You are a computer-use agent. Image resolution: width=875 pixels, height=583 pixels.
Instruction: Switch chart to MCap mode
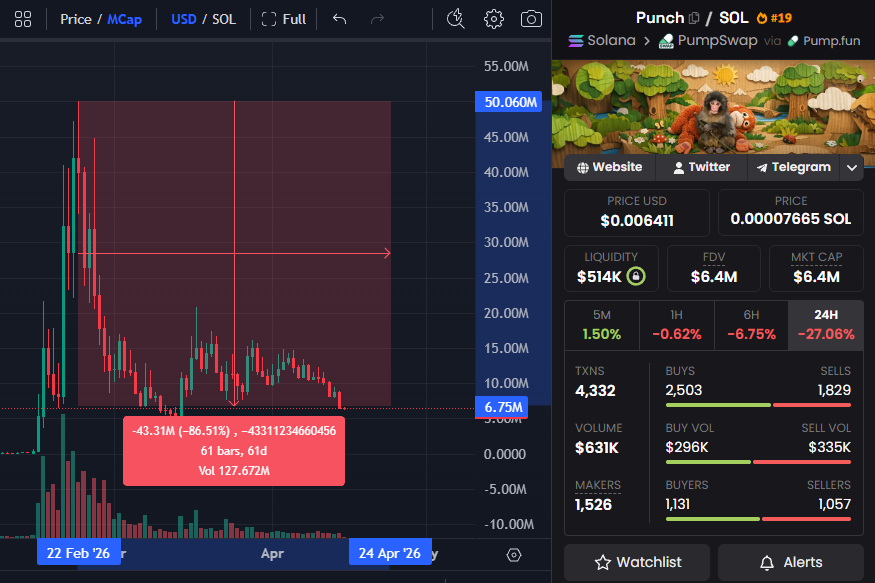point(124,20)
